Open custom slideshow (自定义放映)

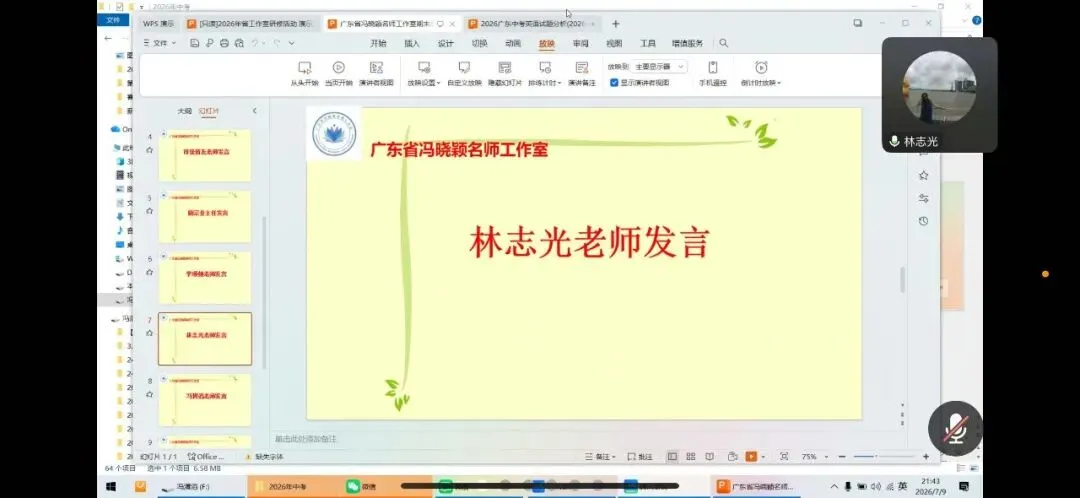click(x=464, y=74)
